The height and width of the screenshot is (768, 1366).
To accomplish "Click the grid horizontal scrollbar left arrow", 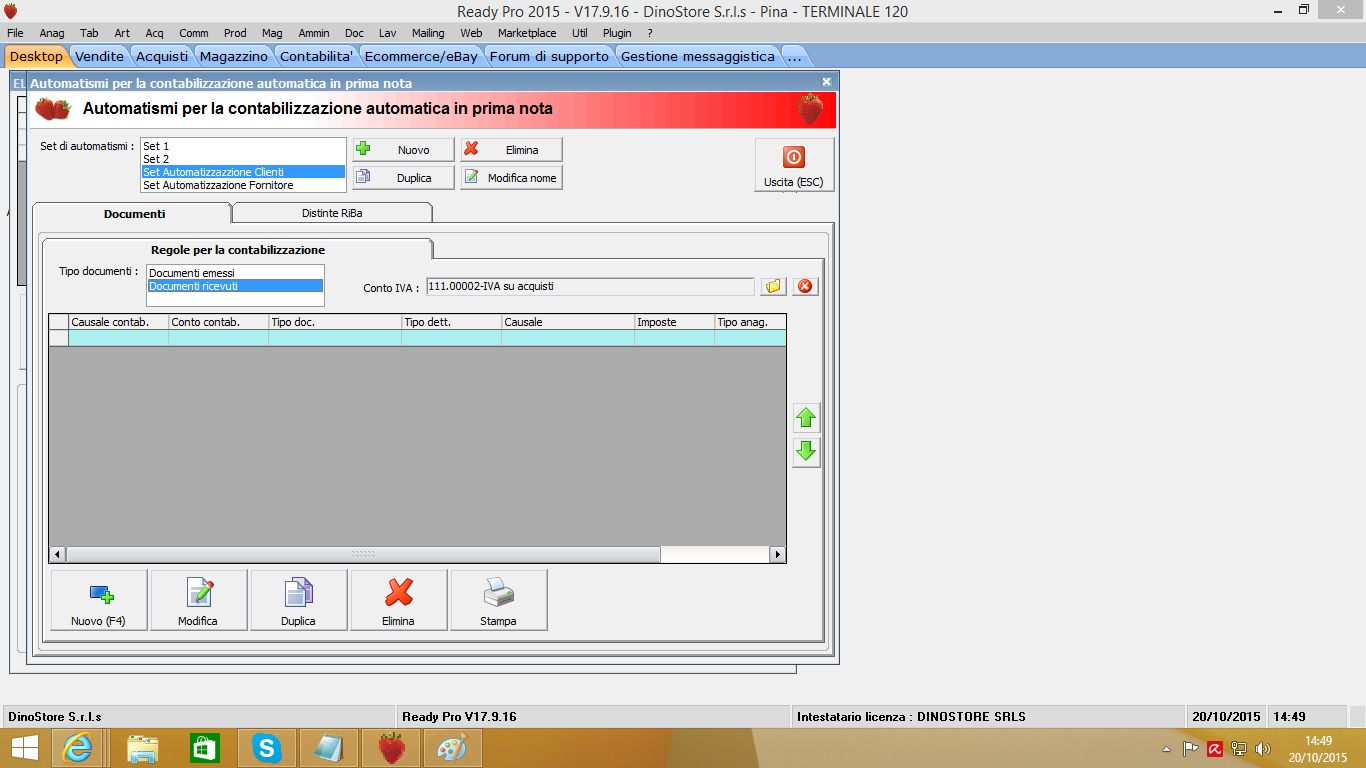I will [57, 554].
